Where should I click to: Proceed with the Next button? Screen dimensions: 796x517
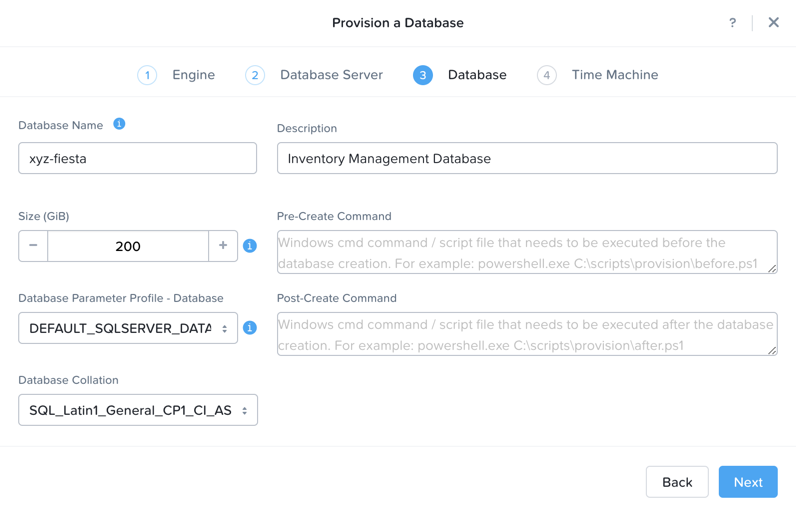point(748,482)
